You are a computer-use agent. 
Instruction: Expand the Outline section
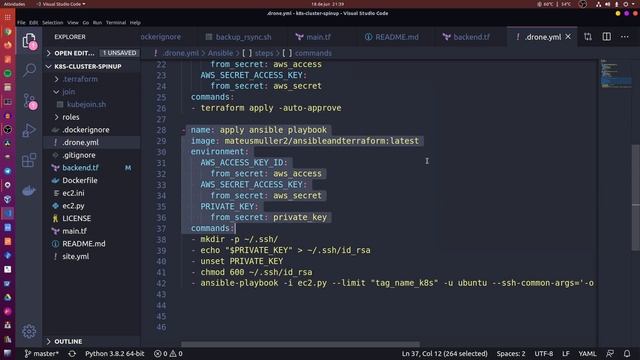pyautogui.click(x=91, y=341)
